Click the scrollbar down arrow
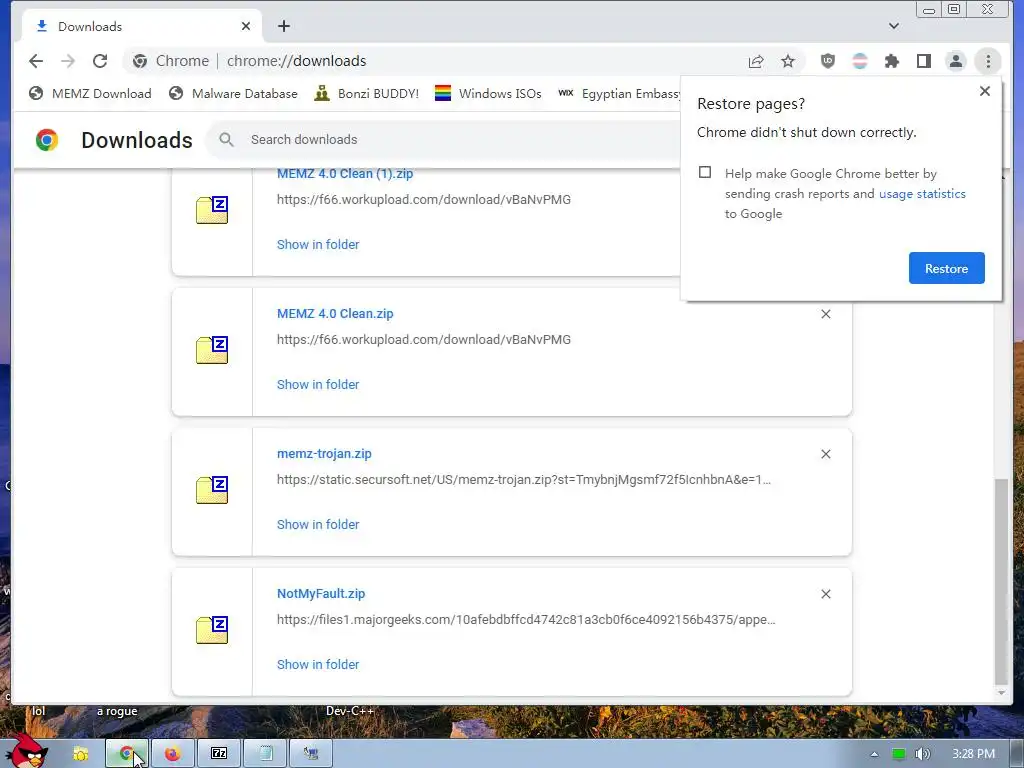 [1001, 693]
